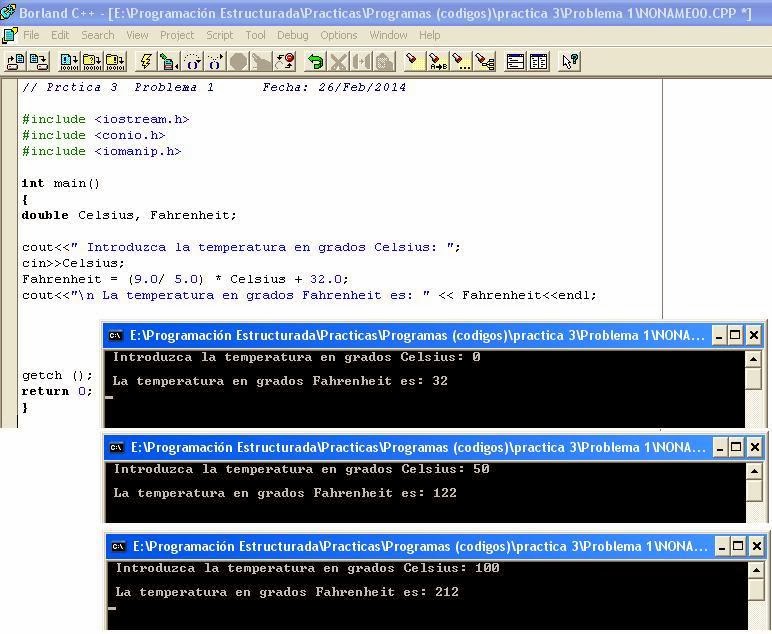772x634 pixels.
Task: Open the Script menu
Action: pyautogui.click(x=220, y=35)
